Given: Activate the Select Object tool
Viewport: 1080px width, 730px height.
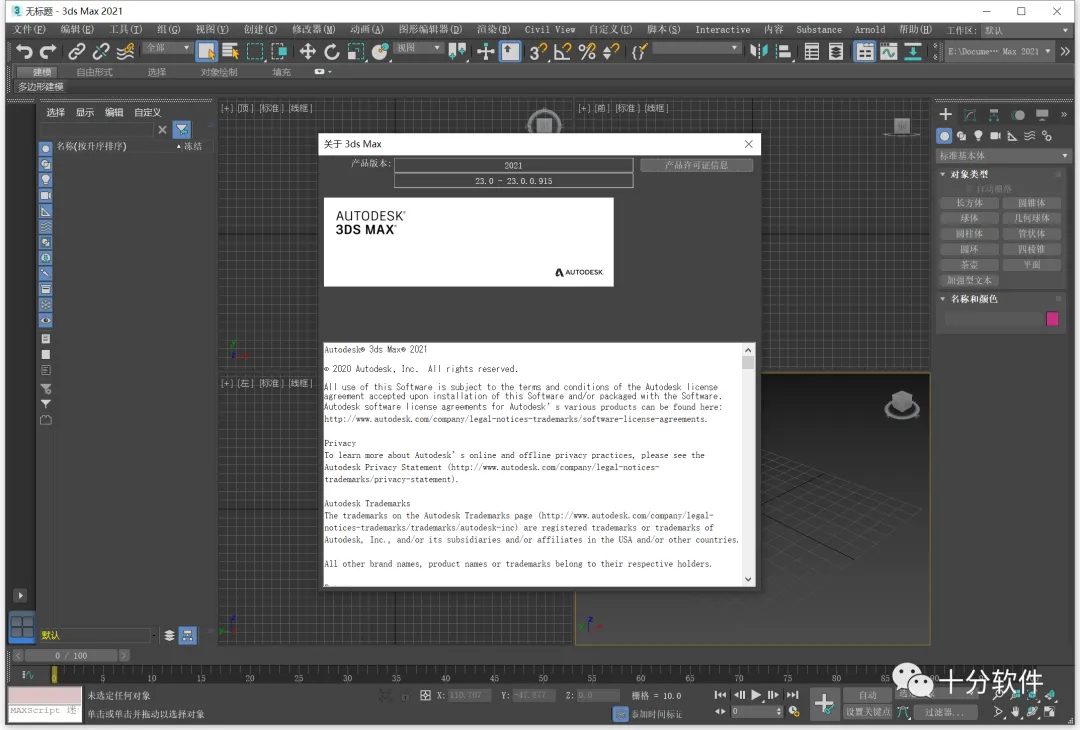Looking at the screenshot, I should click(x=206, y=52).
